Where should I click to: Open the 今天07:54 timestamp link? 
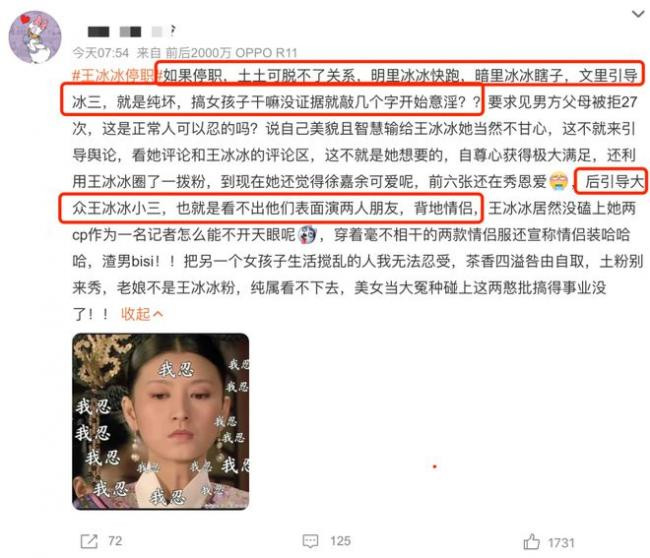(x=100, y=53)
